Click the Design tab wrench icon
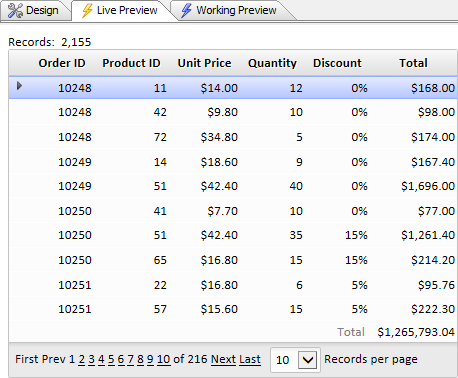 [x=15, y=10]
